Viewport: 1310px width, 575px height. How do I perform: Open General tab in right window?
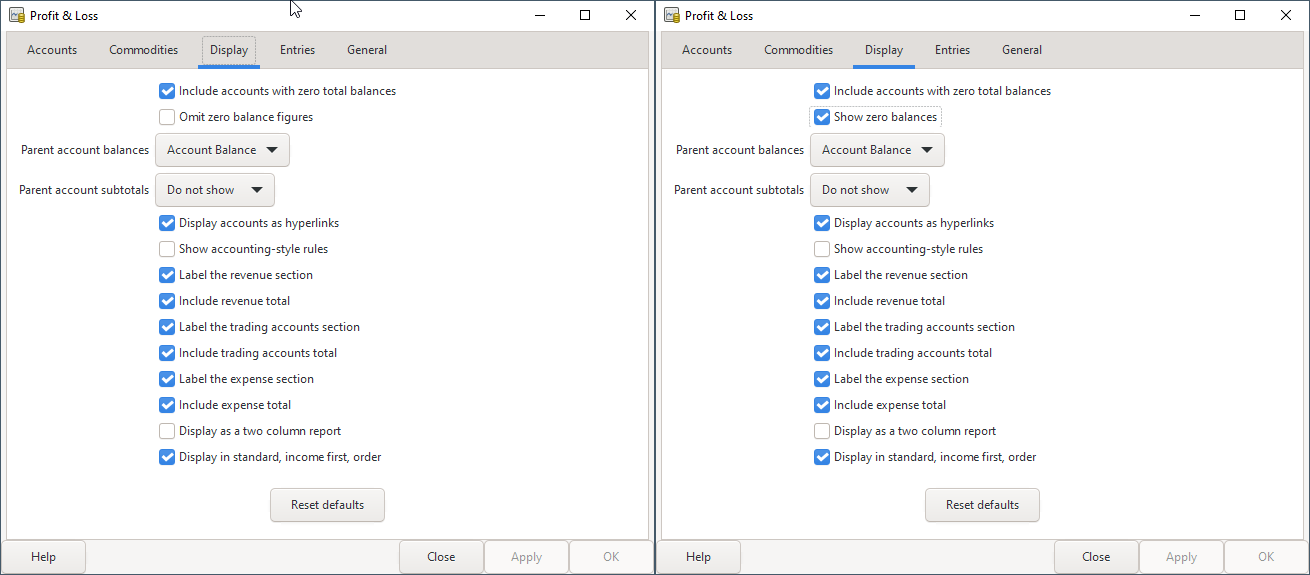pos(1022,50)
